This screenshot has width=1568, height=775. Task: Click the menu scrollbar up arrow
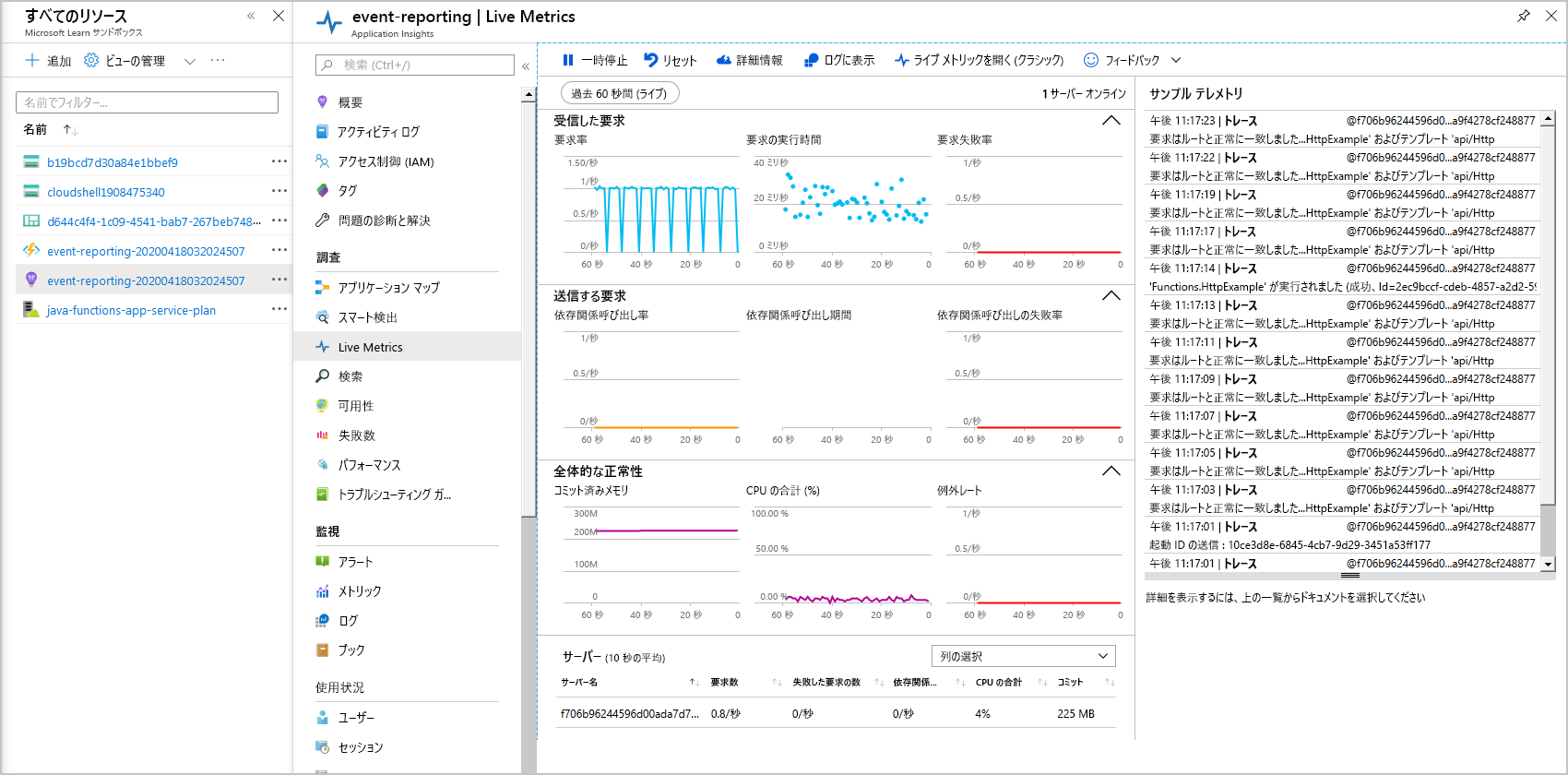point(529,94)
